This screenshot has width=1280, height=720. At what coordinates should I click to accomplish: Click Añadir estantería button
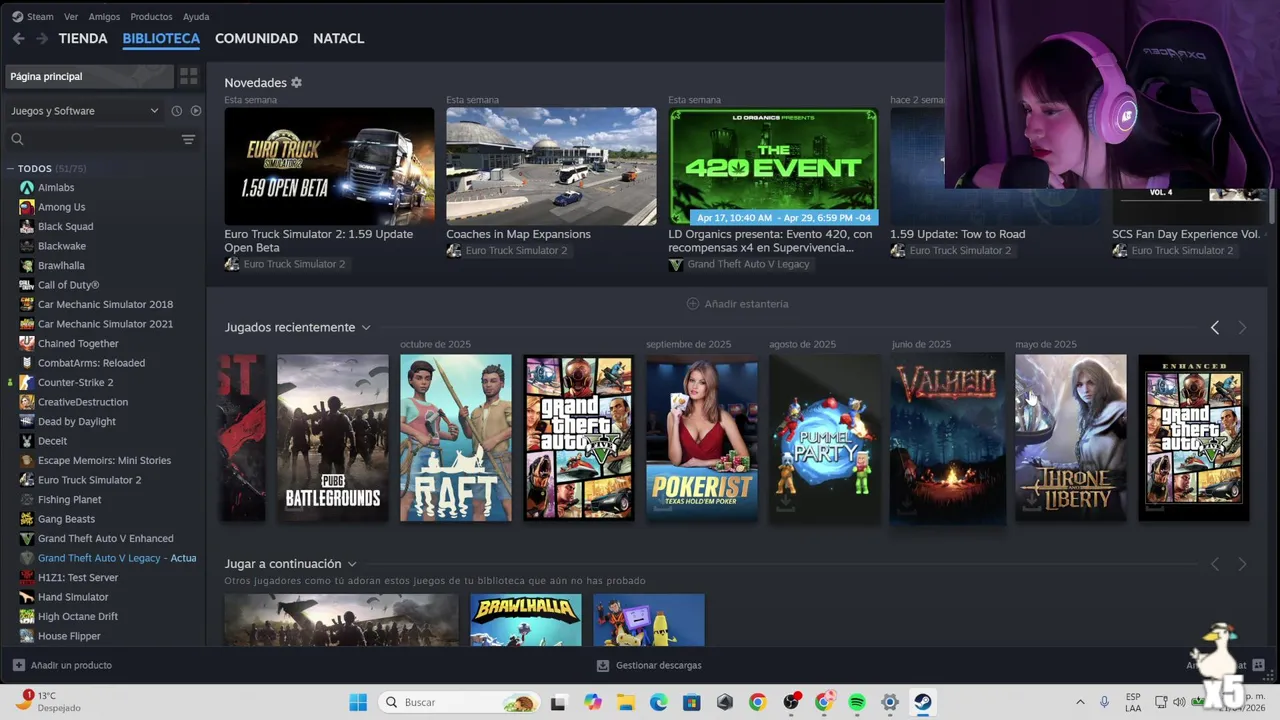tap(737, 304)
